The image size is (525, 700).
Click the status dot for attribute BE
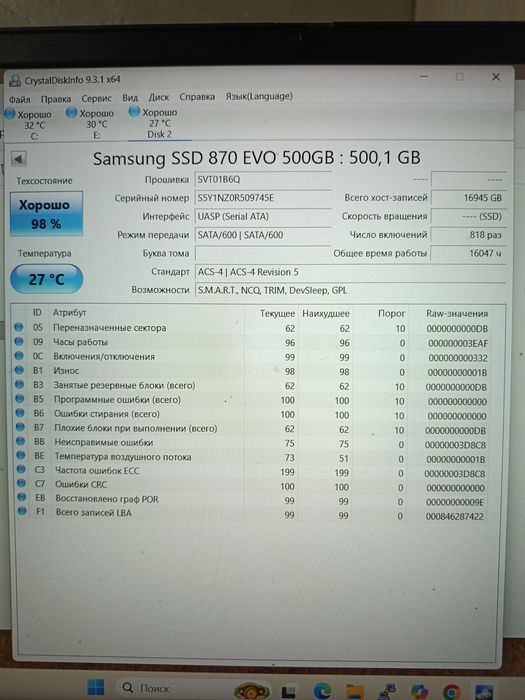(x=21, y=455)
